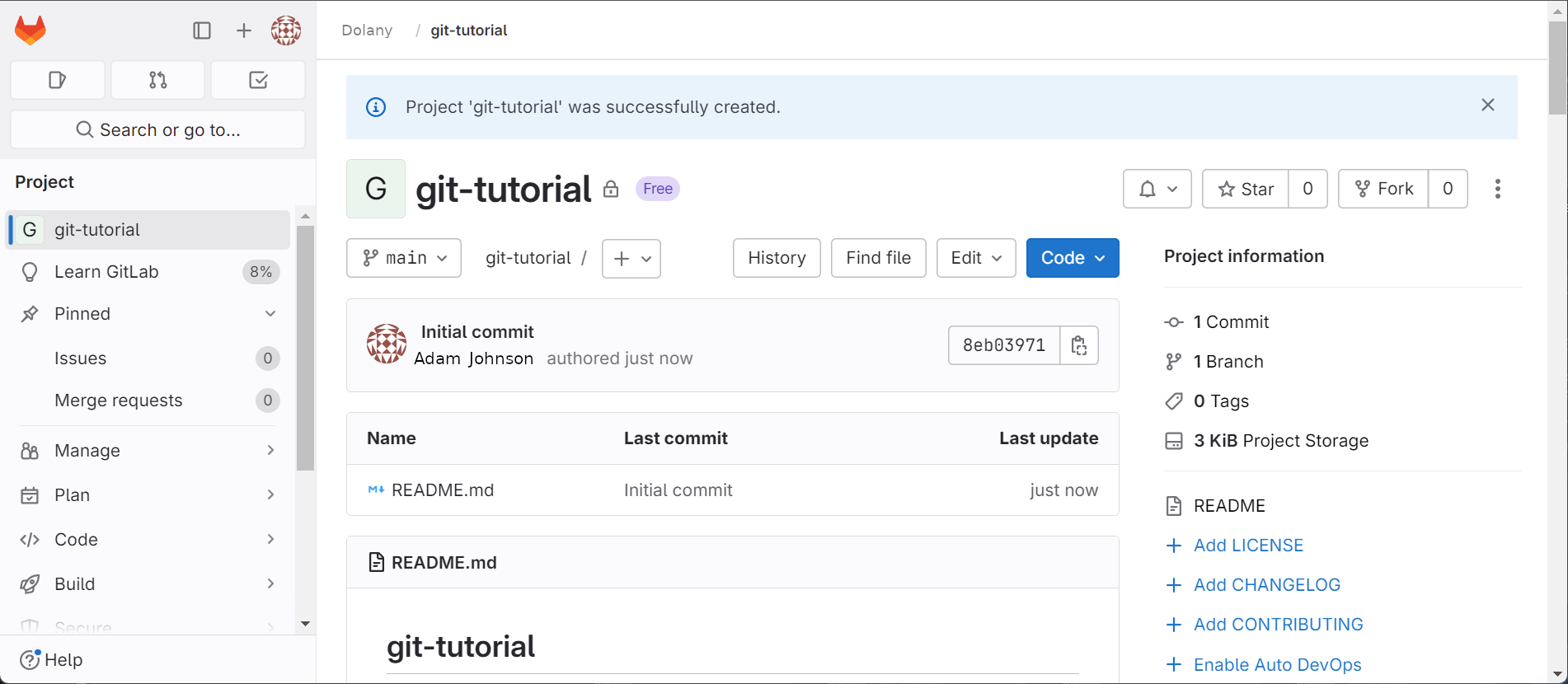This screenshot has width=1568, height=684.
Task: Expand the Plan menu
Action: click(x=149, y=495)
